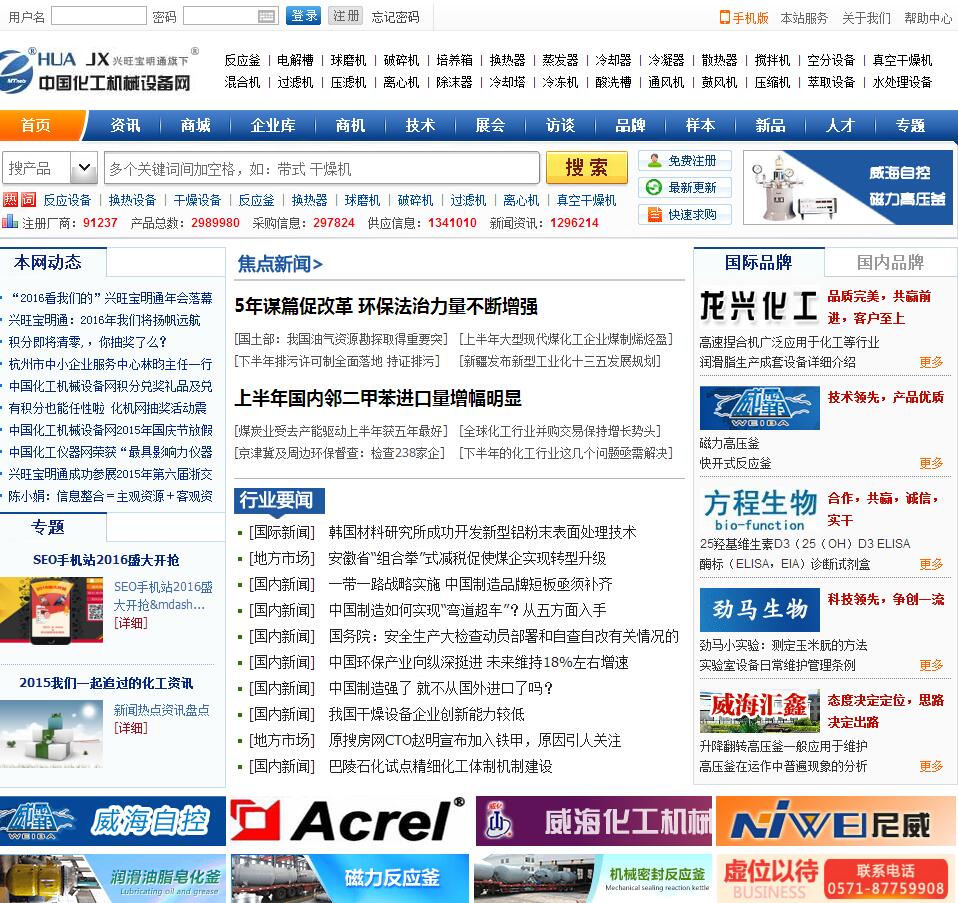The height and width of the screenshot is (903, 958).
Task: Click the 水处理设备 category link
Action: pos(902,82)
